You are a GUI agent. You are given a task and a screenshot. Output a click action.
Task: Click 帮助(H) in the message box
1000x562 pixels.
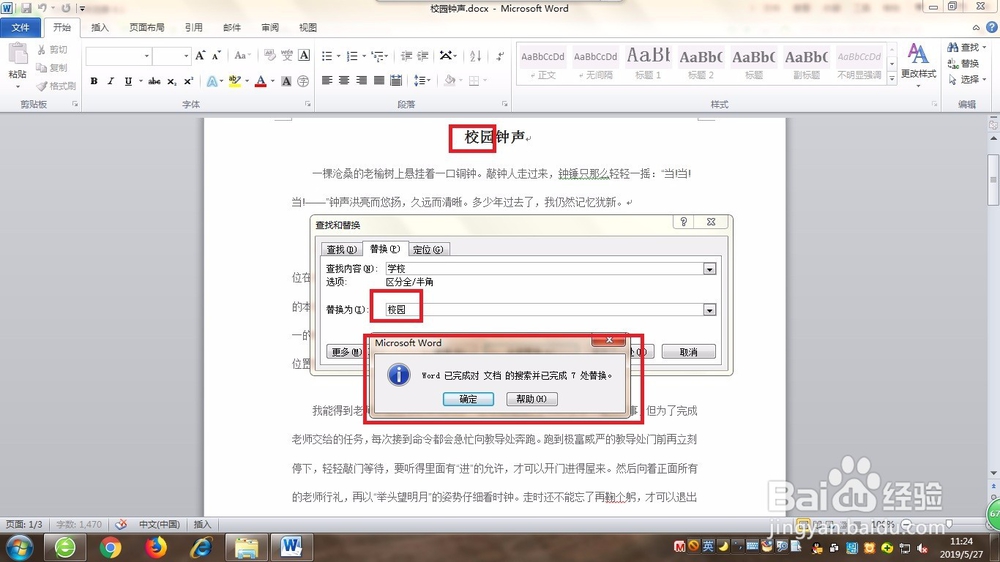pos(531,399)
